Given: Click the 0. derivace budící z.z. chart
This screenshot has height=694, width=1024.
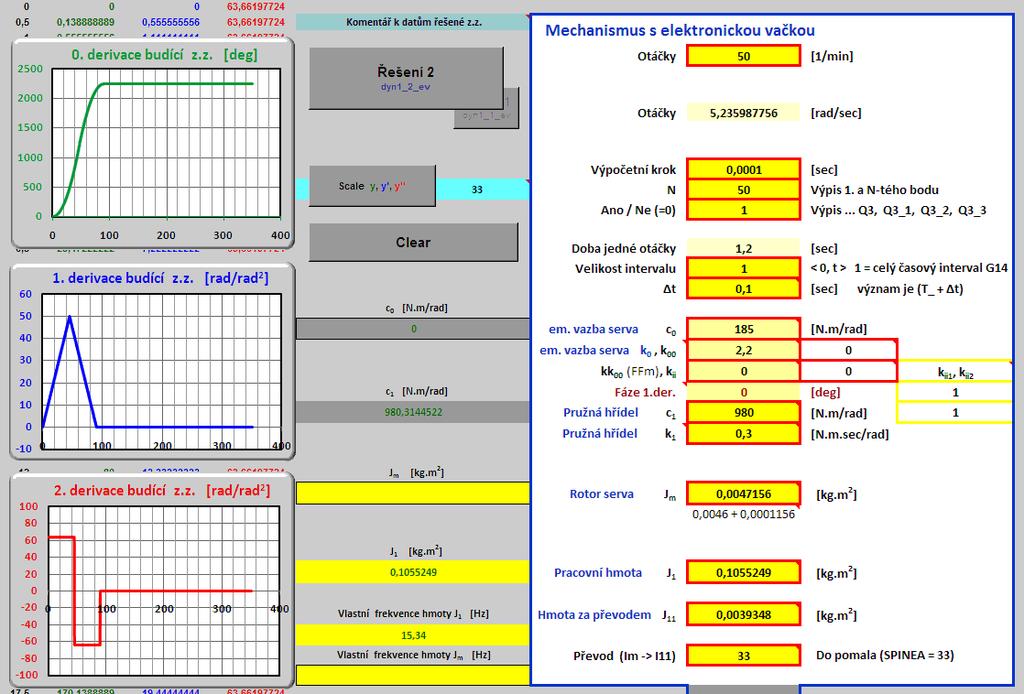Looking at the screenshot, I should (x=153, y=143).
